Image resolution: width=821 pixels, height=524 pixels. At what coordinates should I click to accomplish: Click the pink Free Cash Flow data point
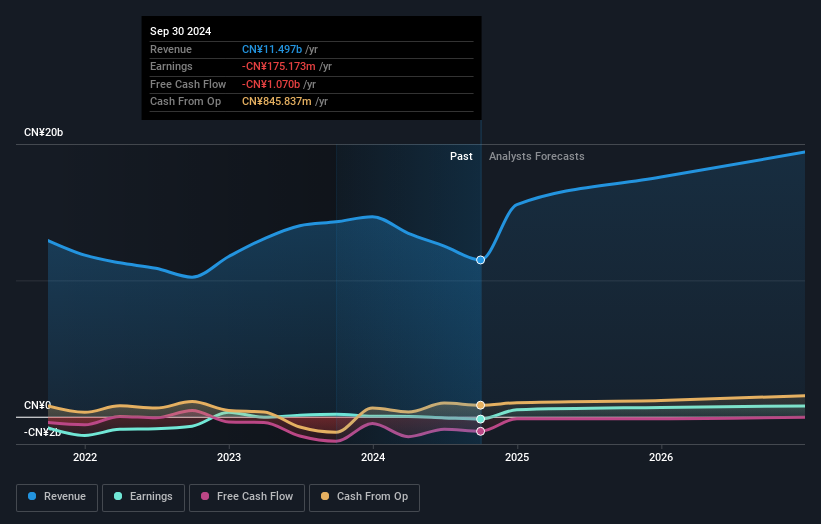(480, 431)
